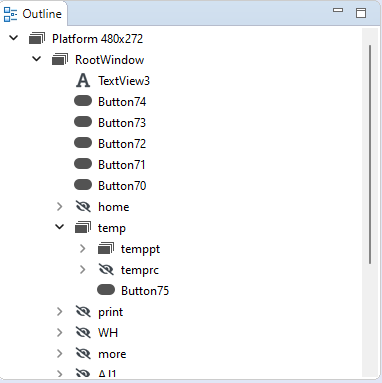Expand the WH node
This screenshot has width=382, height=383.
[60, 333]
